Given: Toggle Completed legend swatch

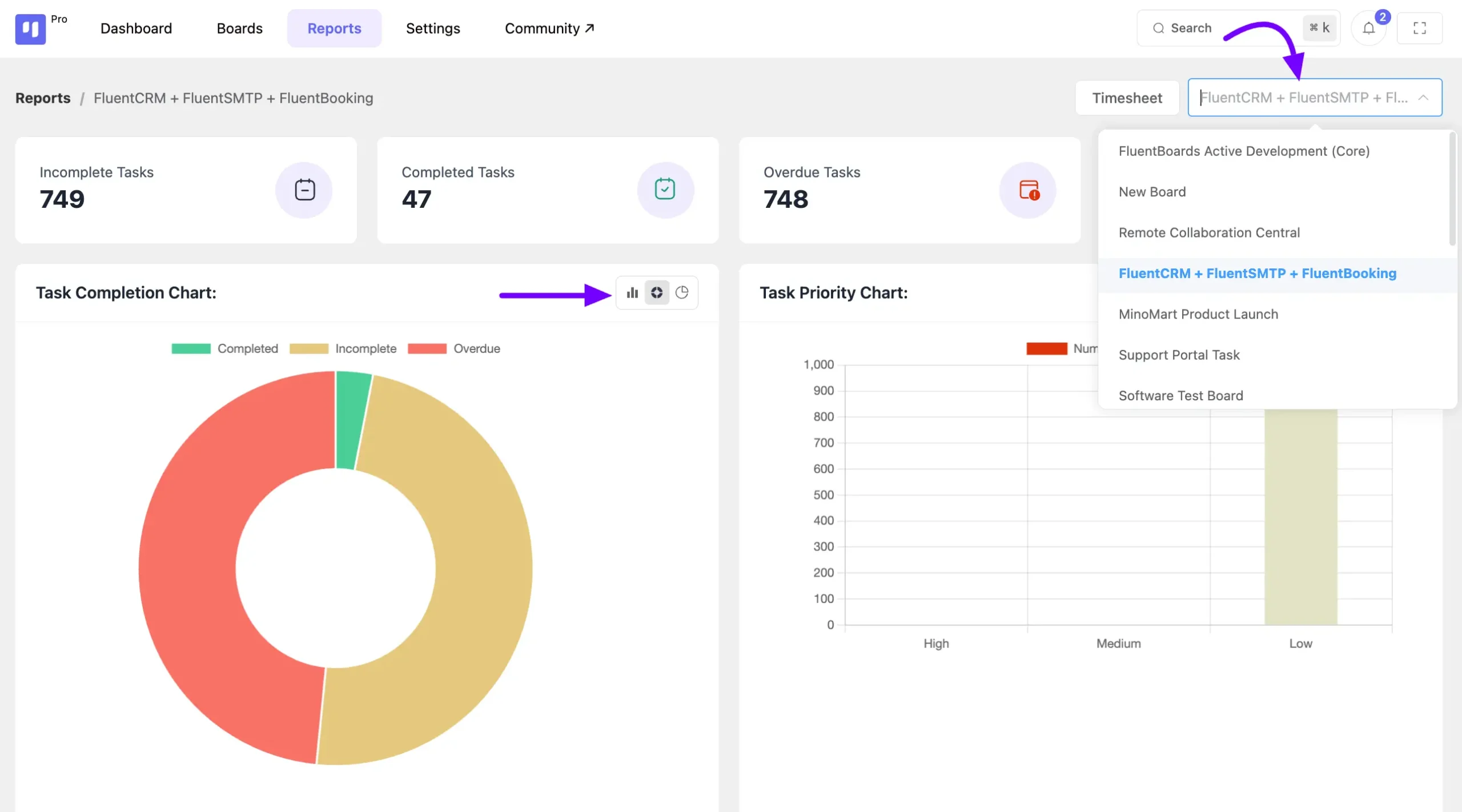Looking at the screenshot, I should tap(191, 349).
